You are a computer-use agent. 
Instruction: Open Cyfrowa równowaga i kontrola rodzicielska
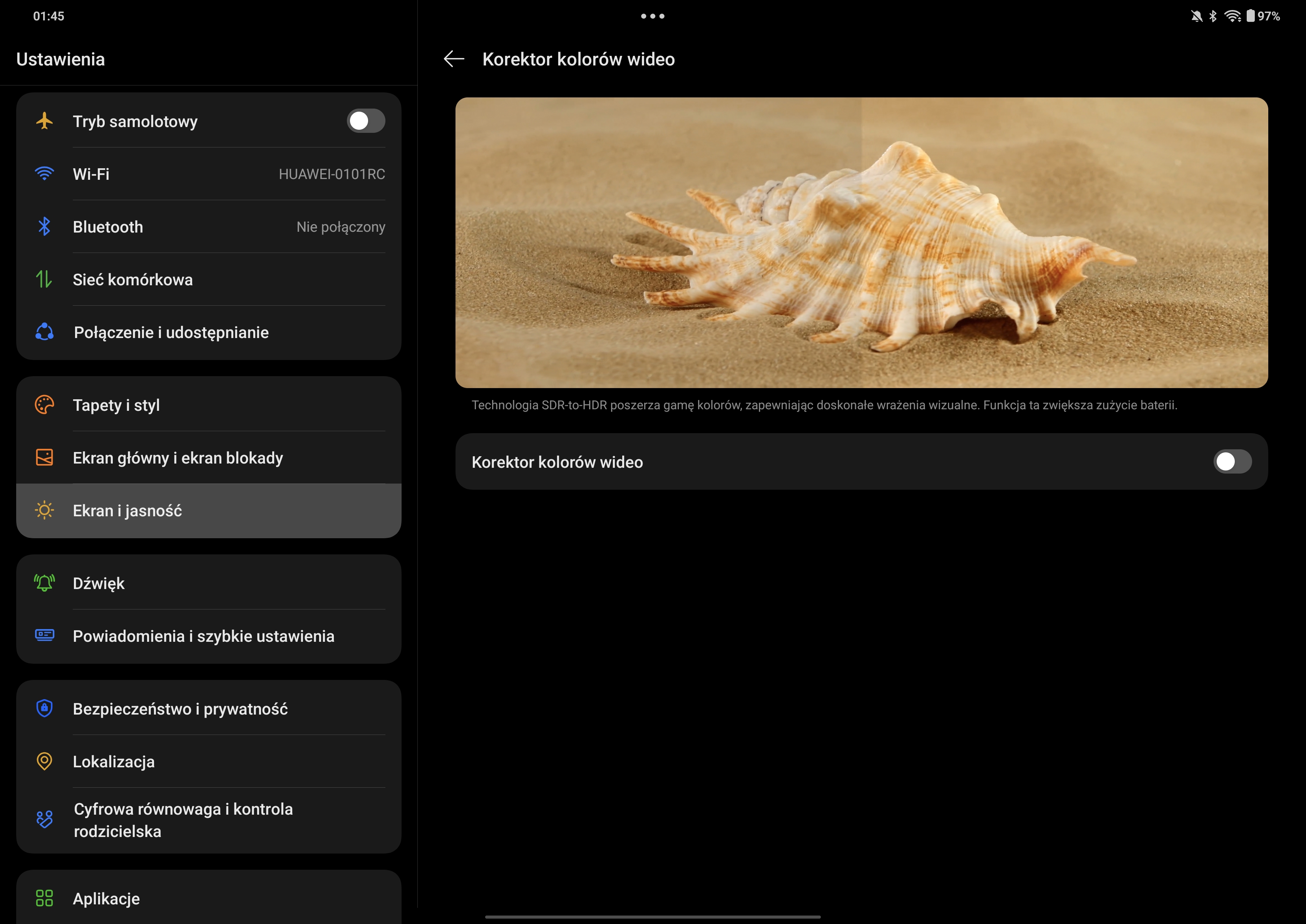click(209, 820)
